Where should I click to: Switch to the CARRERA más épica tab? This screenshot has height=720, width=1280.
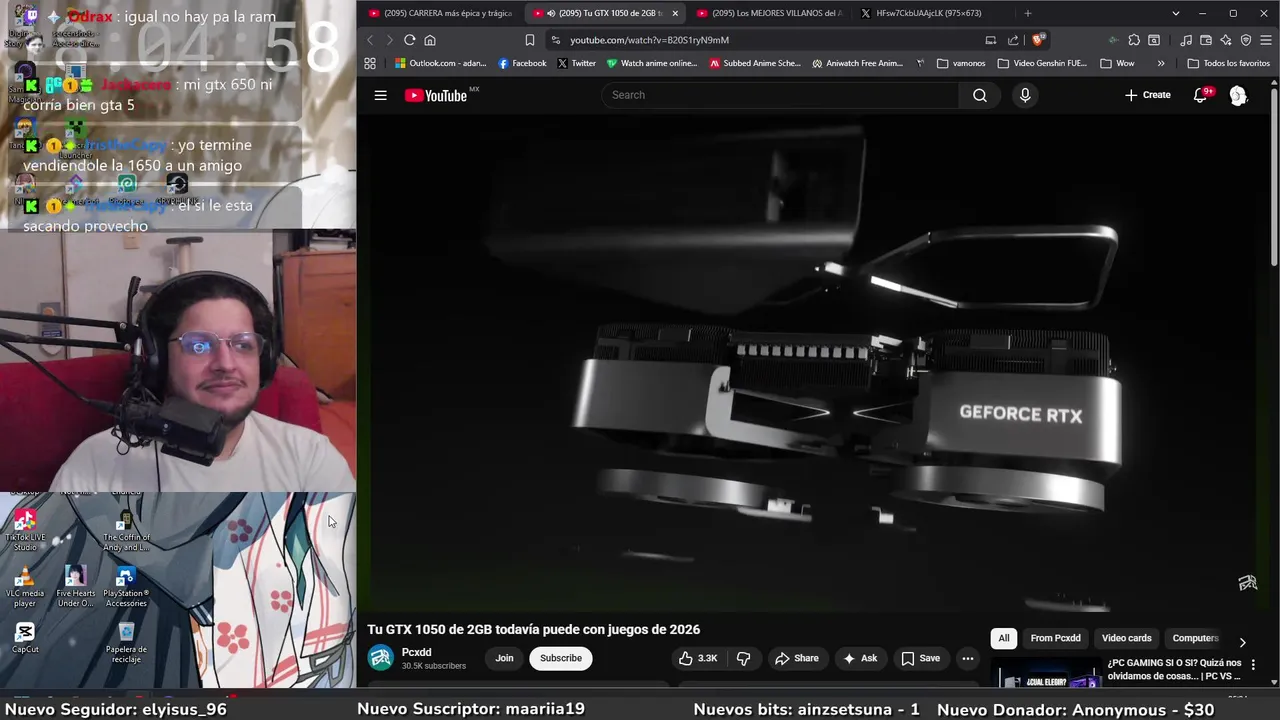pyautogui.click(x=440, y=13)
